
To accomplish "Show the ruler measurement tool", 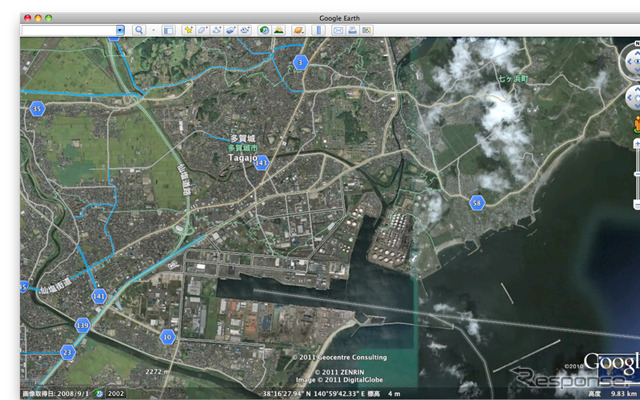I will 318,30.
